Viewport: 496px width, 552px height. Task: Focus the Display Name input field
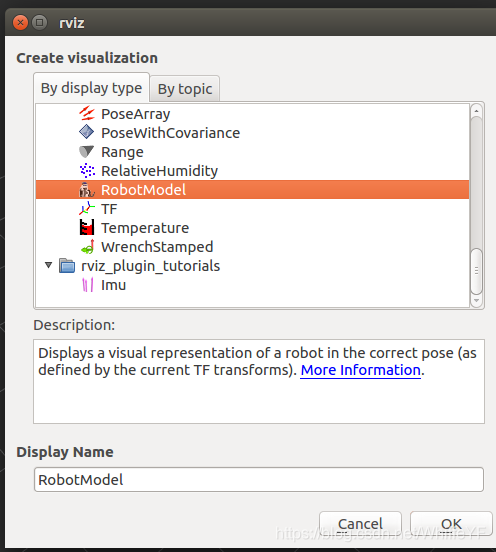tap(259, 479)
